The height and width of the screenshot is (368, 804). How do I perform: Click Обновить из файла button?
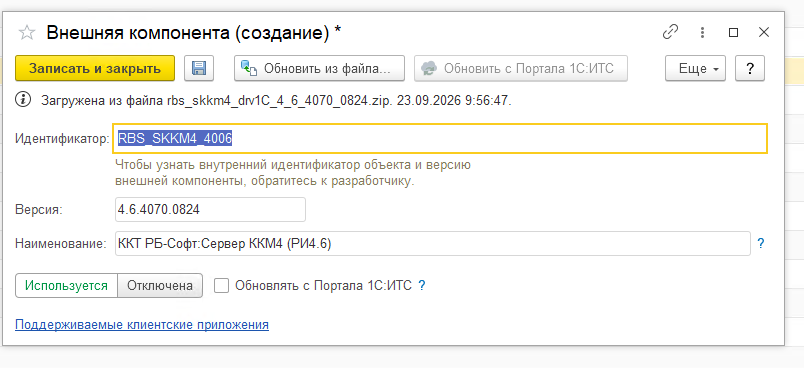coord(319,68)
